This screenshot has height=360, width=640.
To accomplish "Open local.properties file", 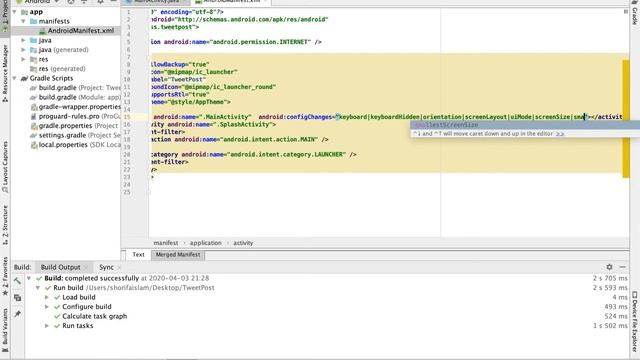I will pyautogui.click(x=80, y=145).
